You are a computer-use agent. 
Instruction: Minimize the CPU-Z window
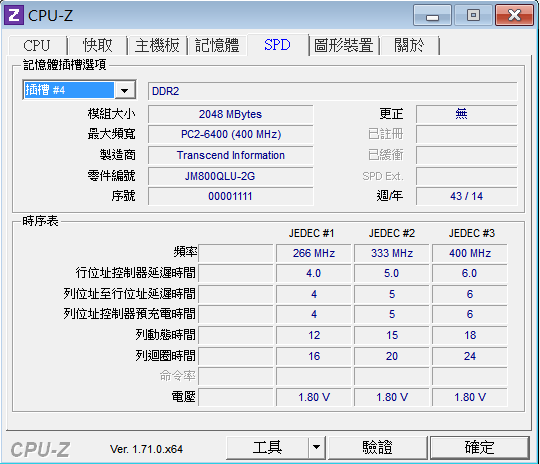432,16
